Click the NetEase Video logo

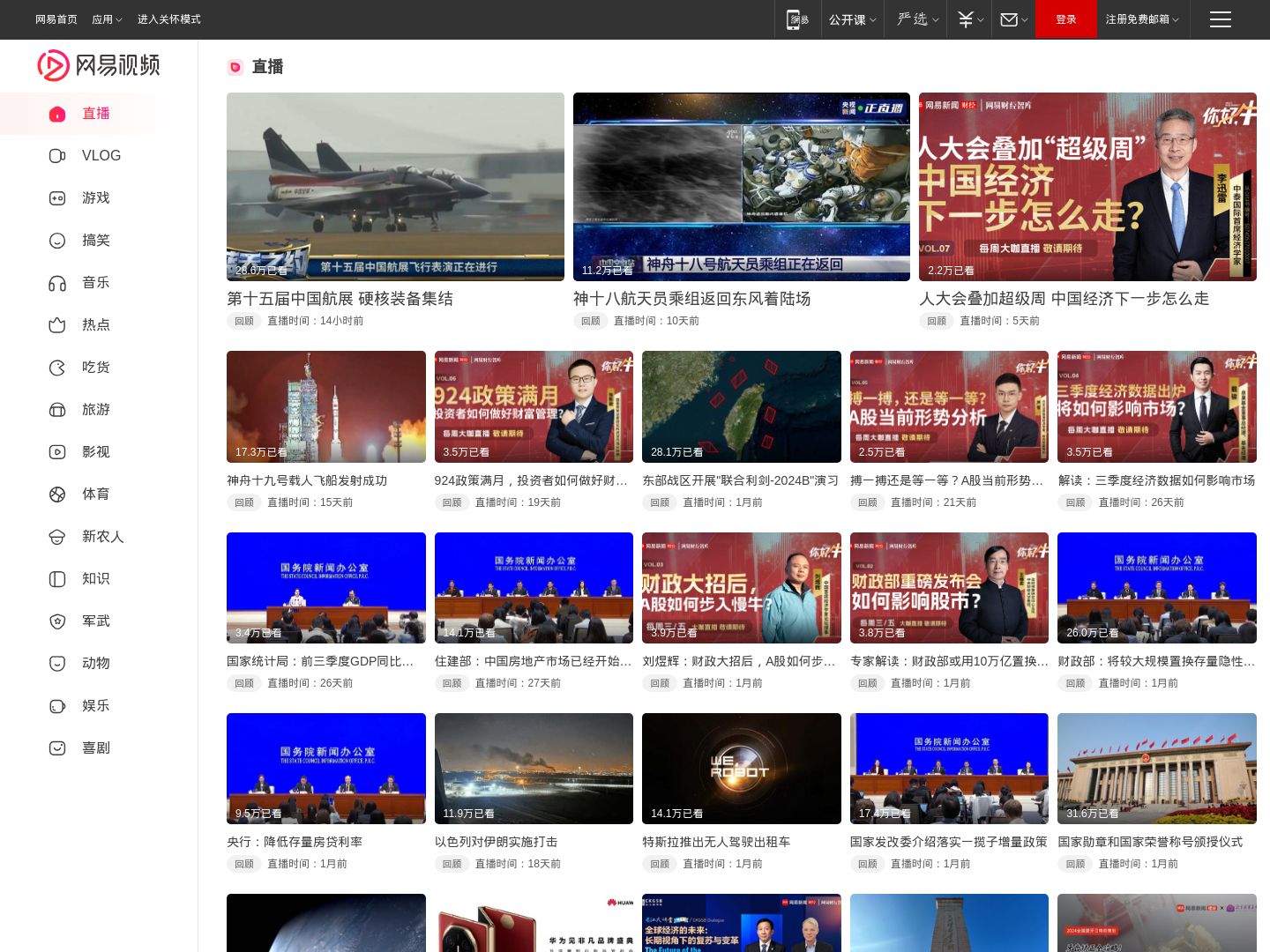pyautogui.click(x=98, y=65)
